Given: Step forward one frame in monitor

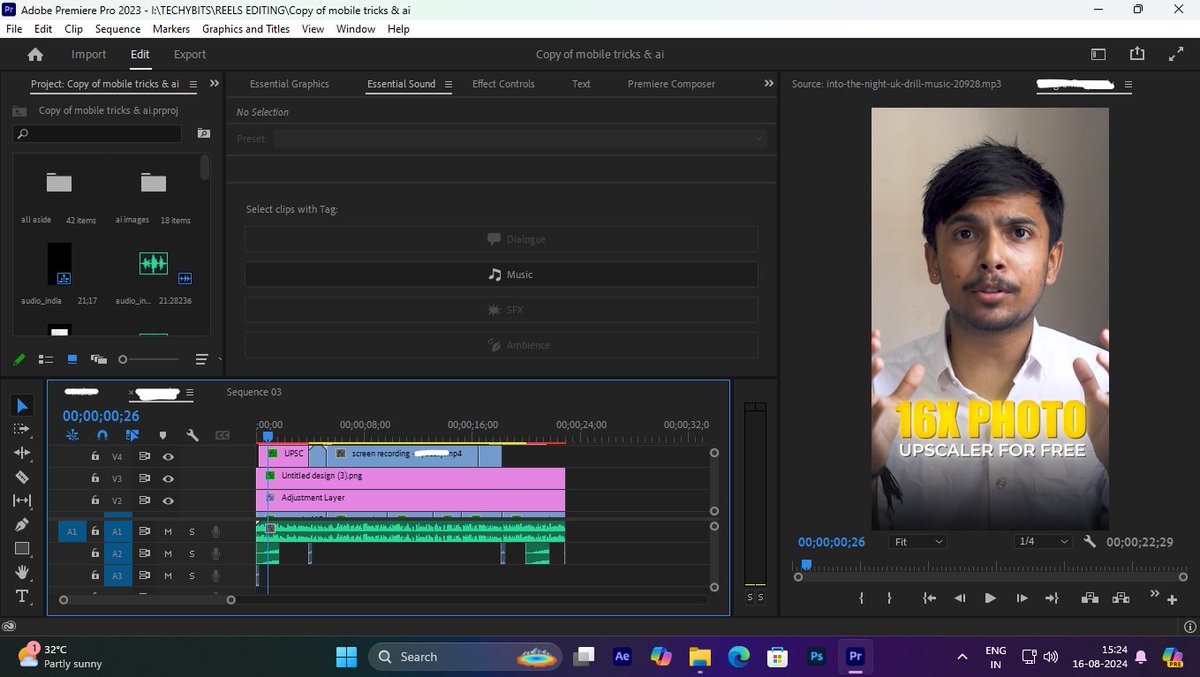Looking at the screenshot, I should 1021,598.
